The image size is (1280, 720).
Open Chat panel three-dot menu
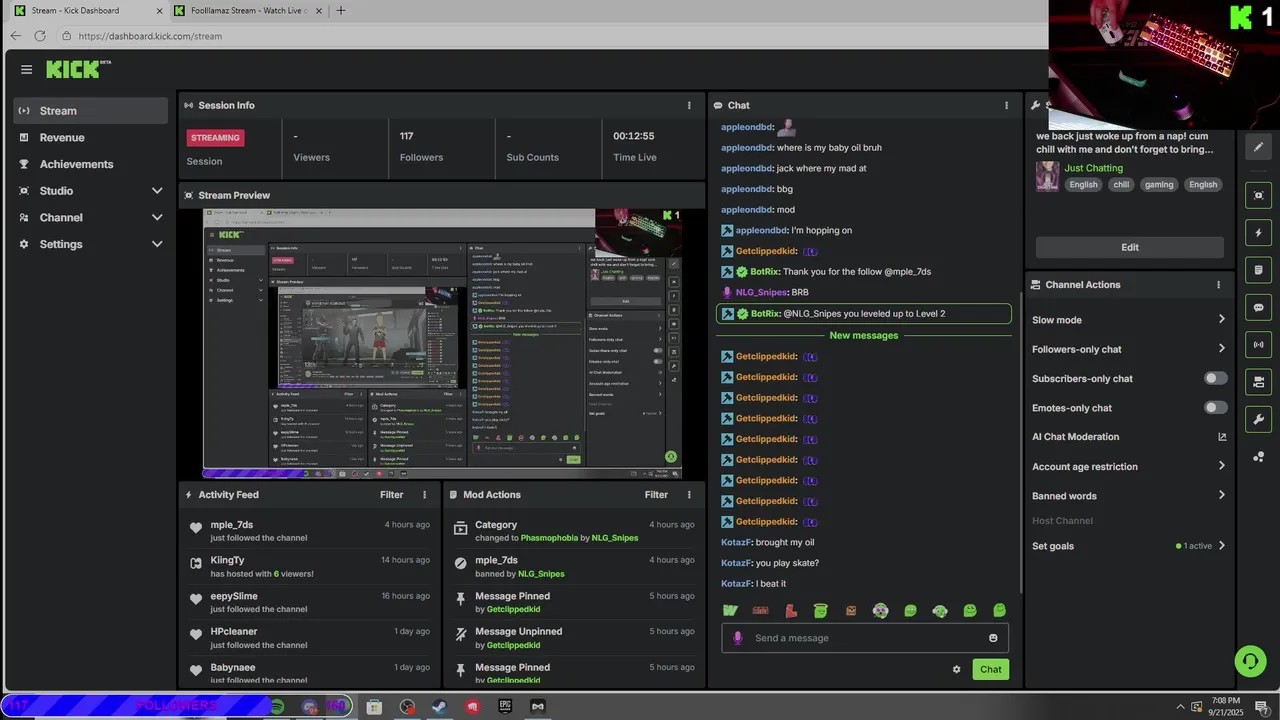(1006, 105)
